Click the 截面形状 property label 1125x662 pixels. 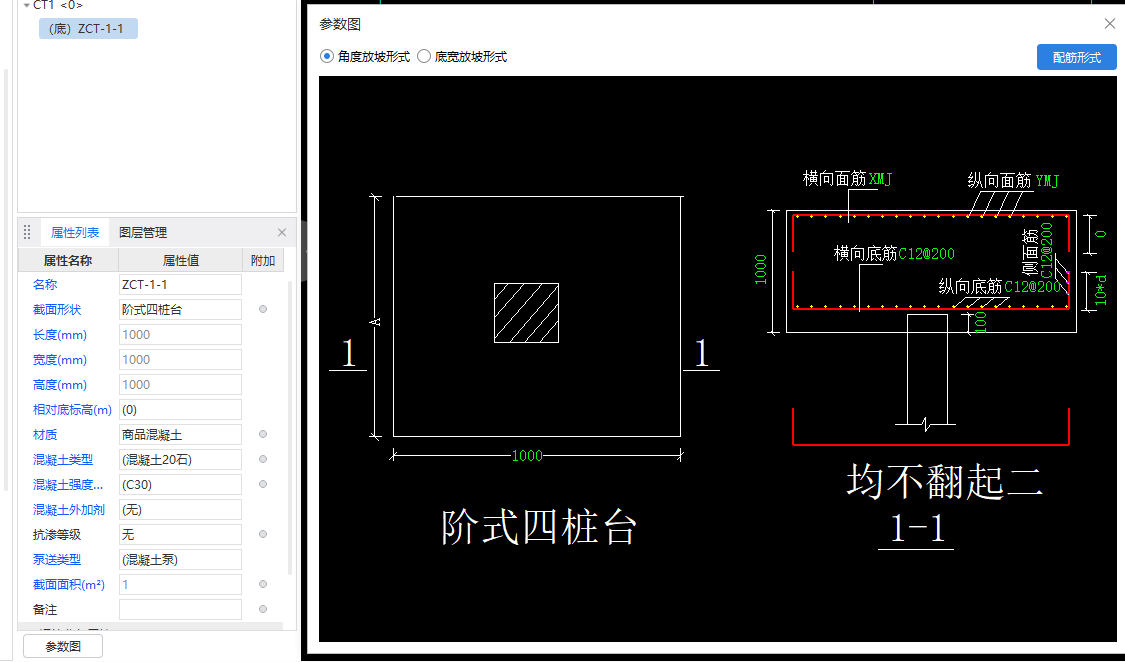point(57,310)
